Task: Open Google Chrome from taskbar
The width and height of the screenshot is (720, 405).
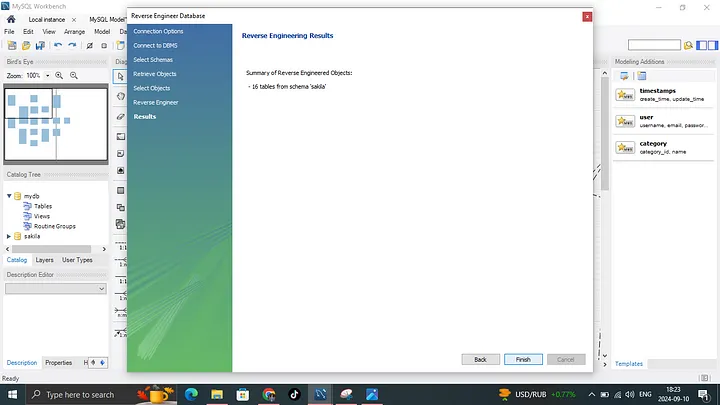Action: coord(269,394)
